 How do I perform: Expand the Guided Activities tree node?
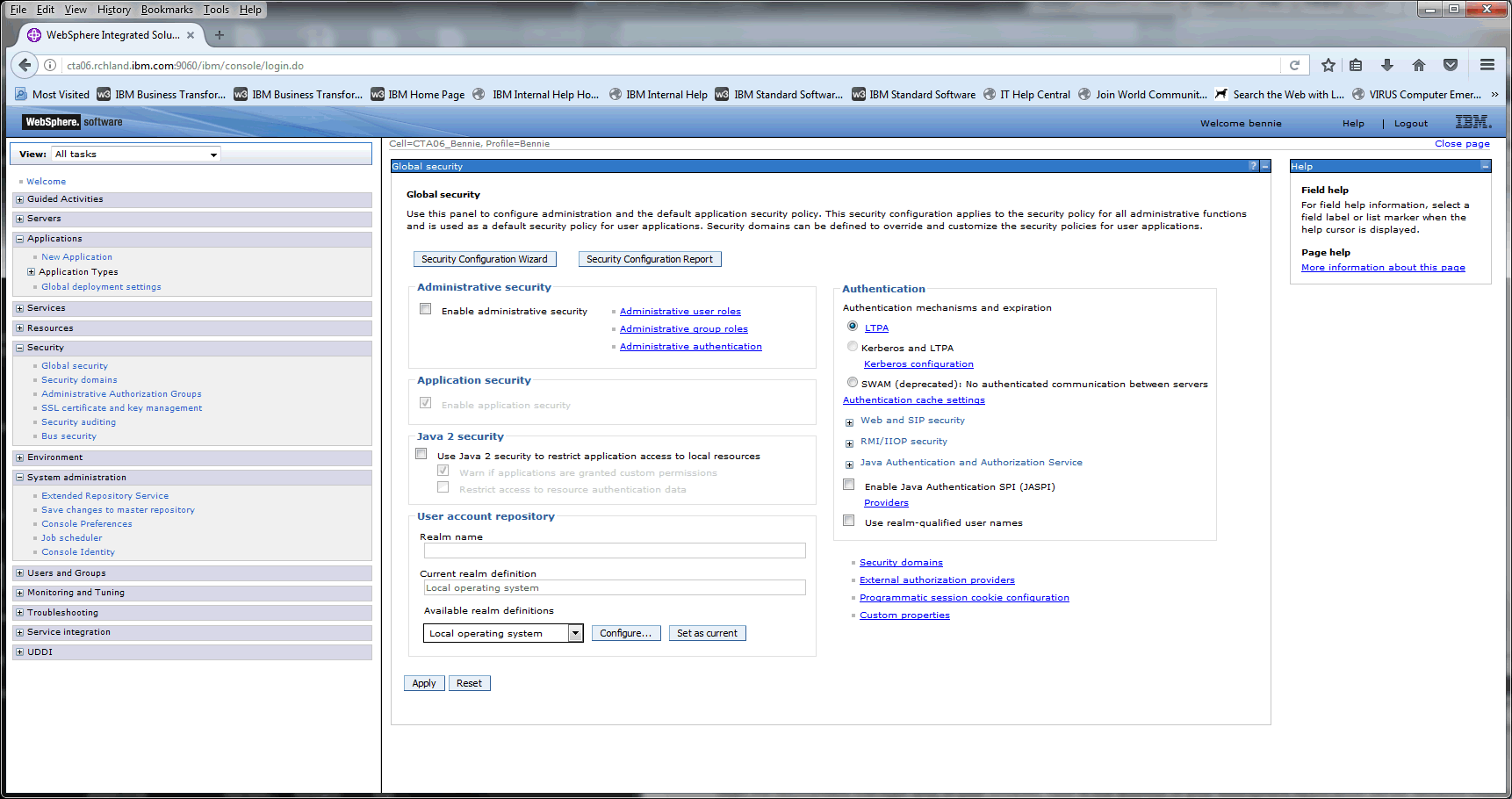pyautogui.click(x=19, y=199)
